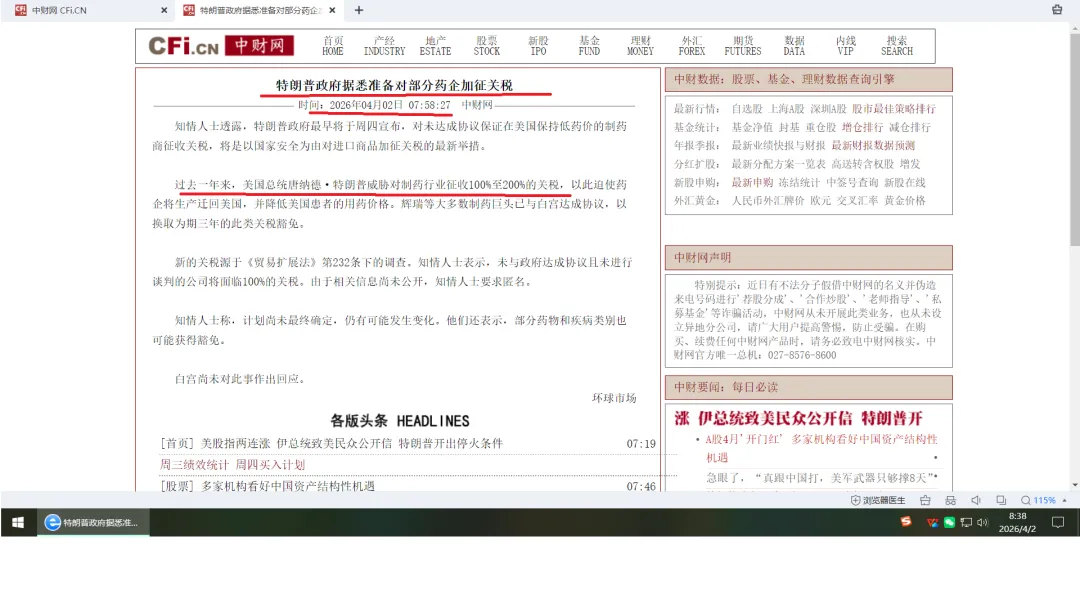Open headline 多家机构看好中国资产结构性机遇
This screenshot has width=1080, height=608.
click(287, 486)
